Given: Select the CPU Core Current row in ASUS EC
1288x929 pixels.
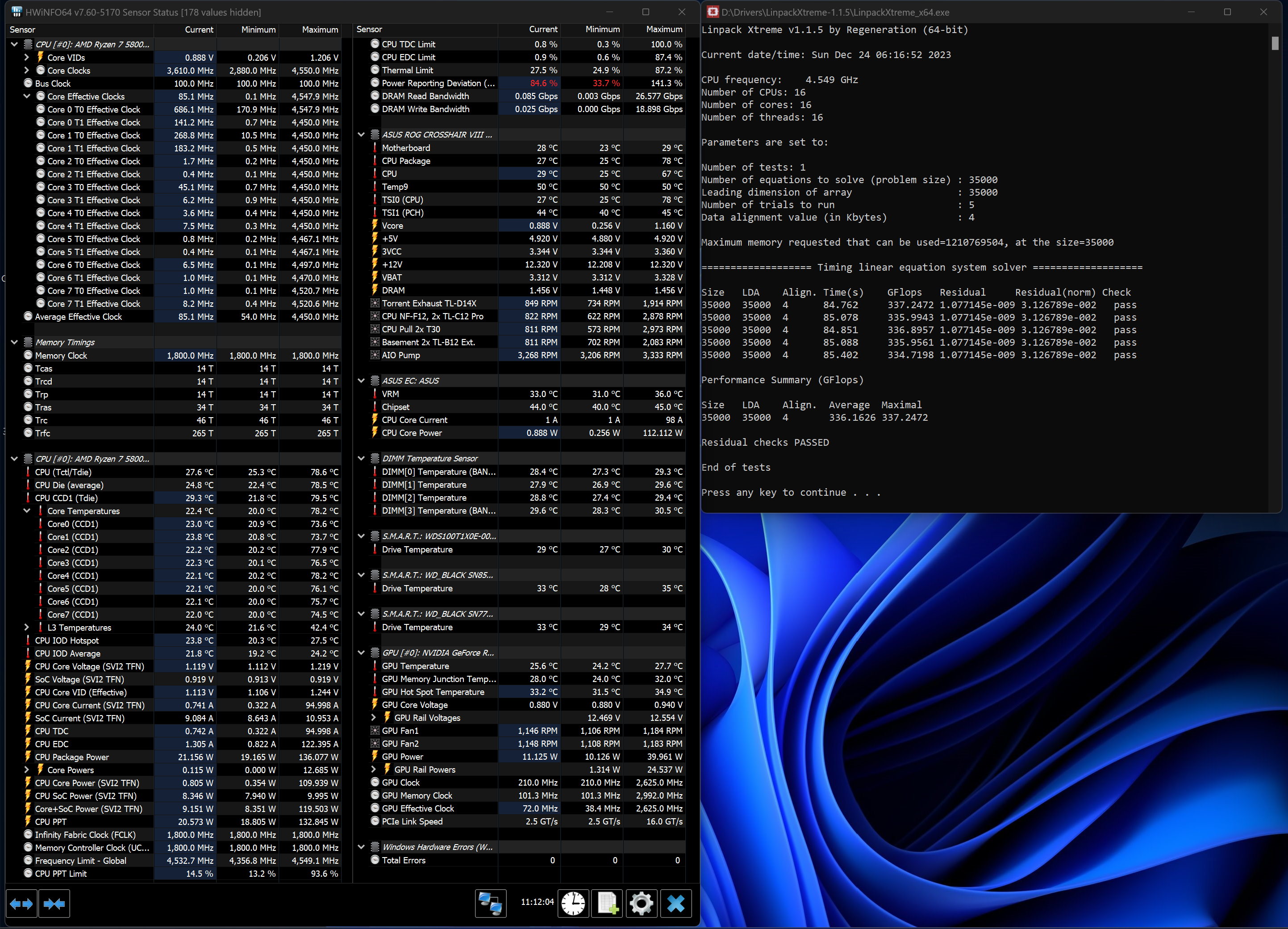Looking at the screenshot, I should tap(519, 420).
